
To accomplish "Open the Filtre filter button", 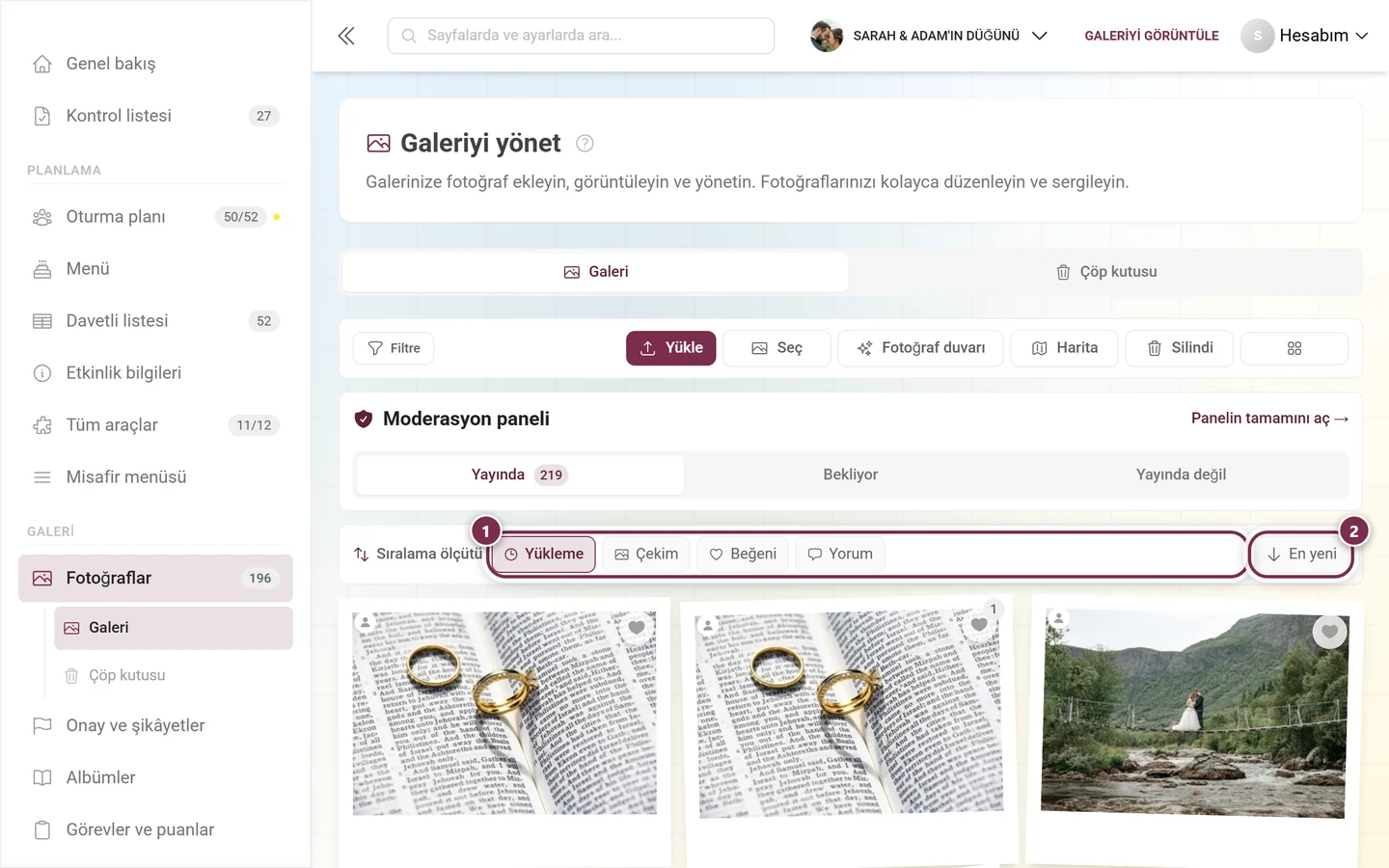I will tap(394, 348).
